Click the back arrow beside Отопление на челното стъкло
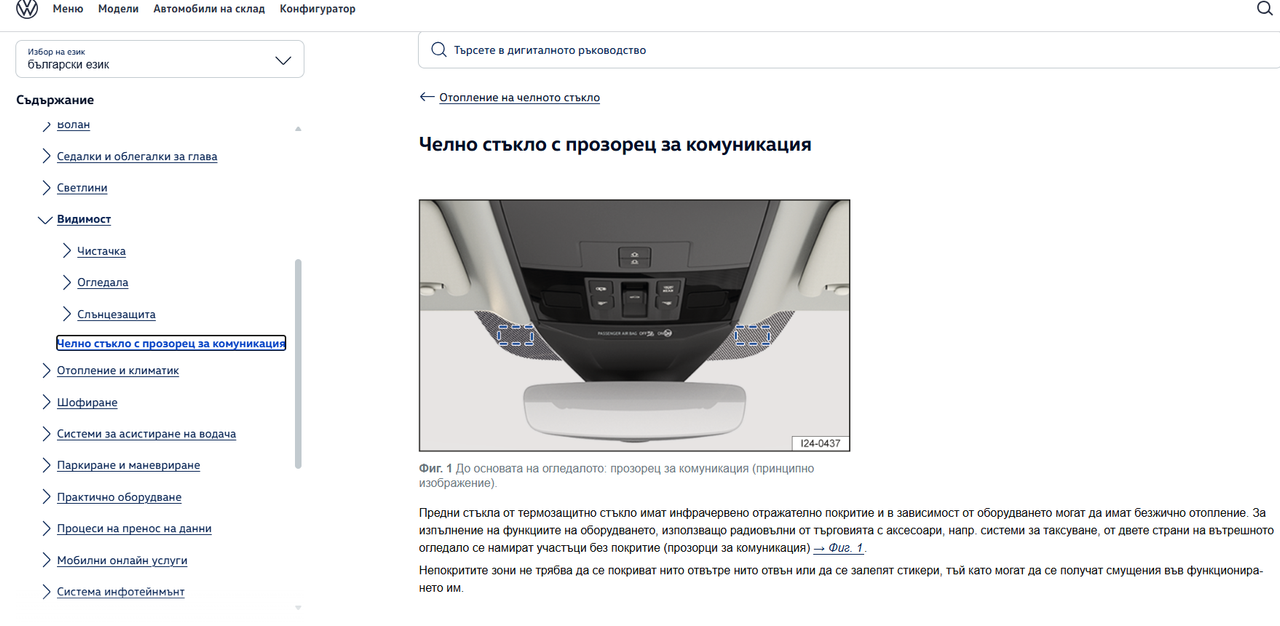Image resolution: width=1280 pixels, height=626 pixels. pyautogui.click(x=427, y=97)
